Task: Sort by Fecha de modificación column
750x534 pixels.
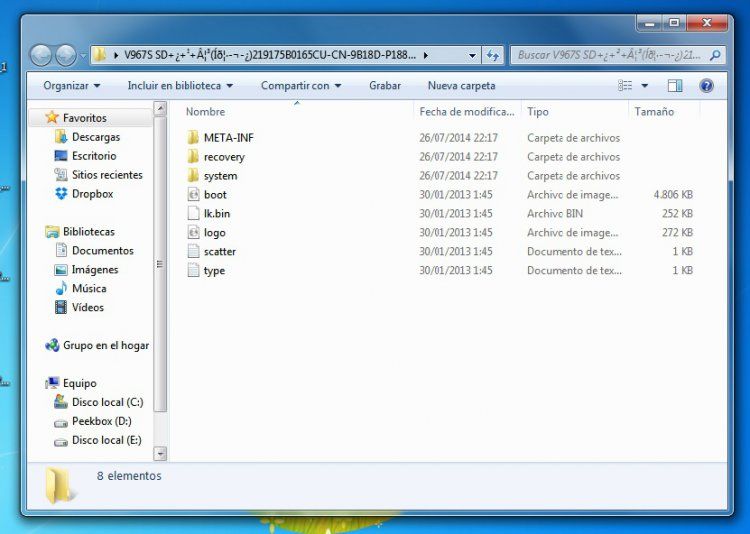Action: [467, 111]
